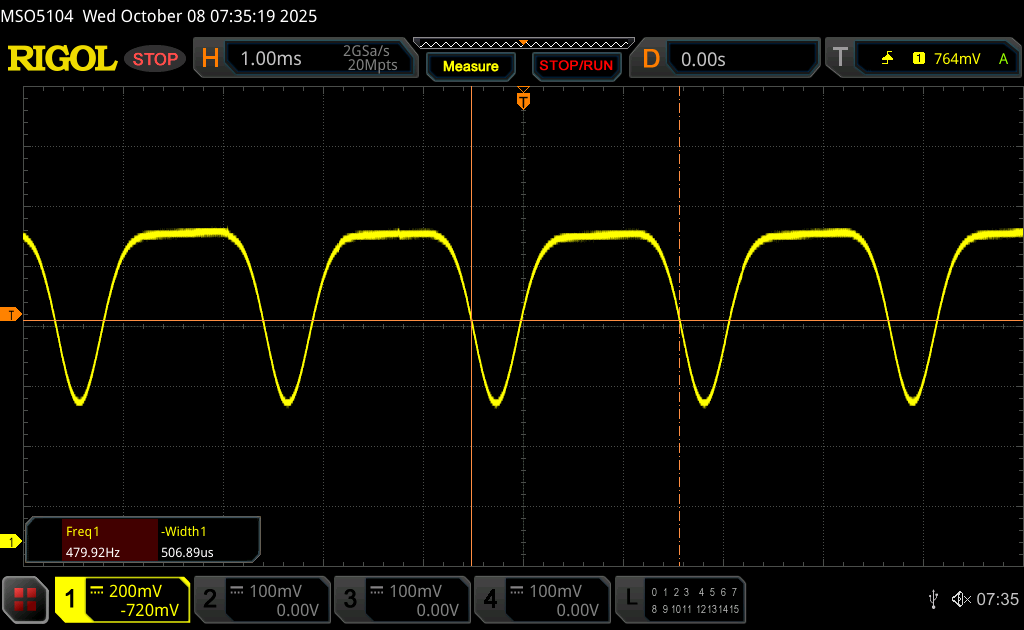Open the Measure menu
This screenshot has width=1024, height=630.
click(x=470, y=66)
